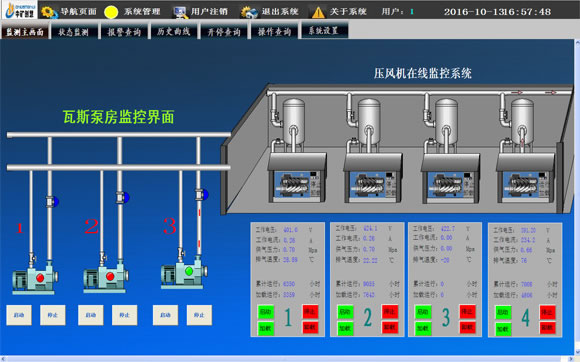
Task: Open the 报警查询 tab
Action: point(124,31)
